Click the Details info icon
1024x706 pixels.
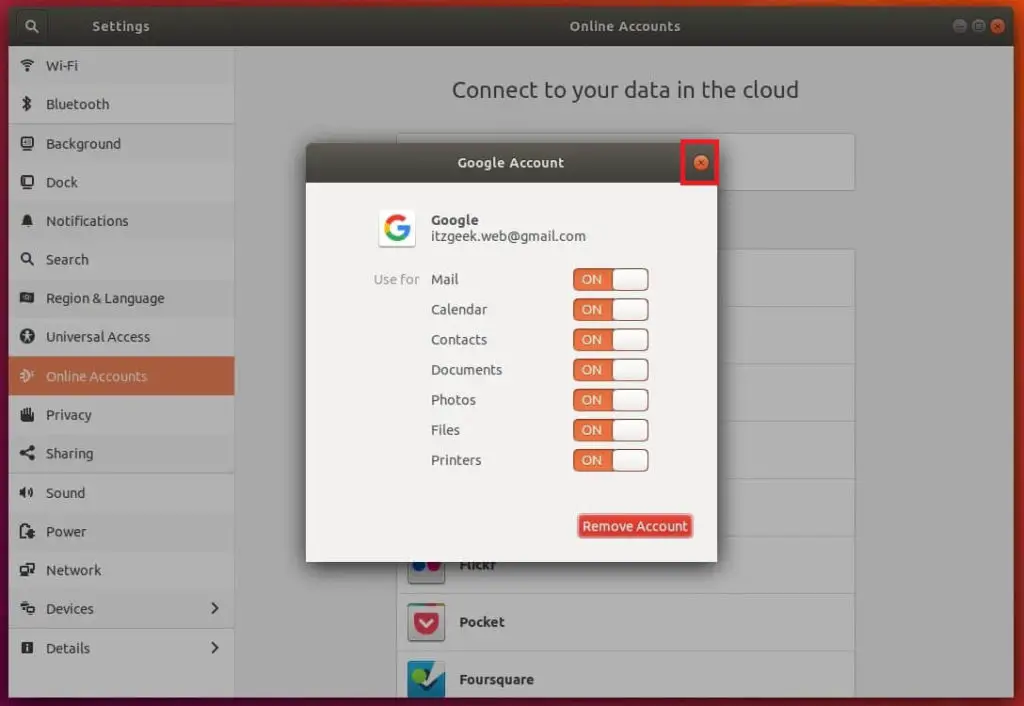[27, 647]
